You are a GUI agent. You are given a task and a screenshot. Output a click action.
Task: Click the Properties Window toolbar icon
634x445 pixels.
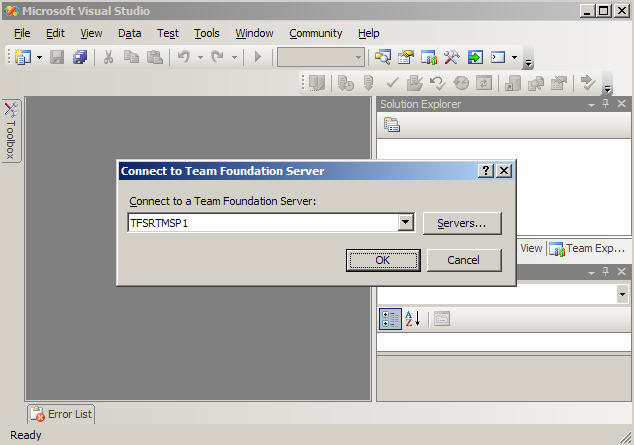click(406, 57)
